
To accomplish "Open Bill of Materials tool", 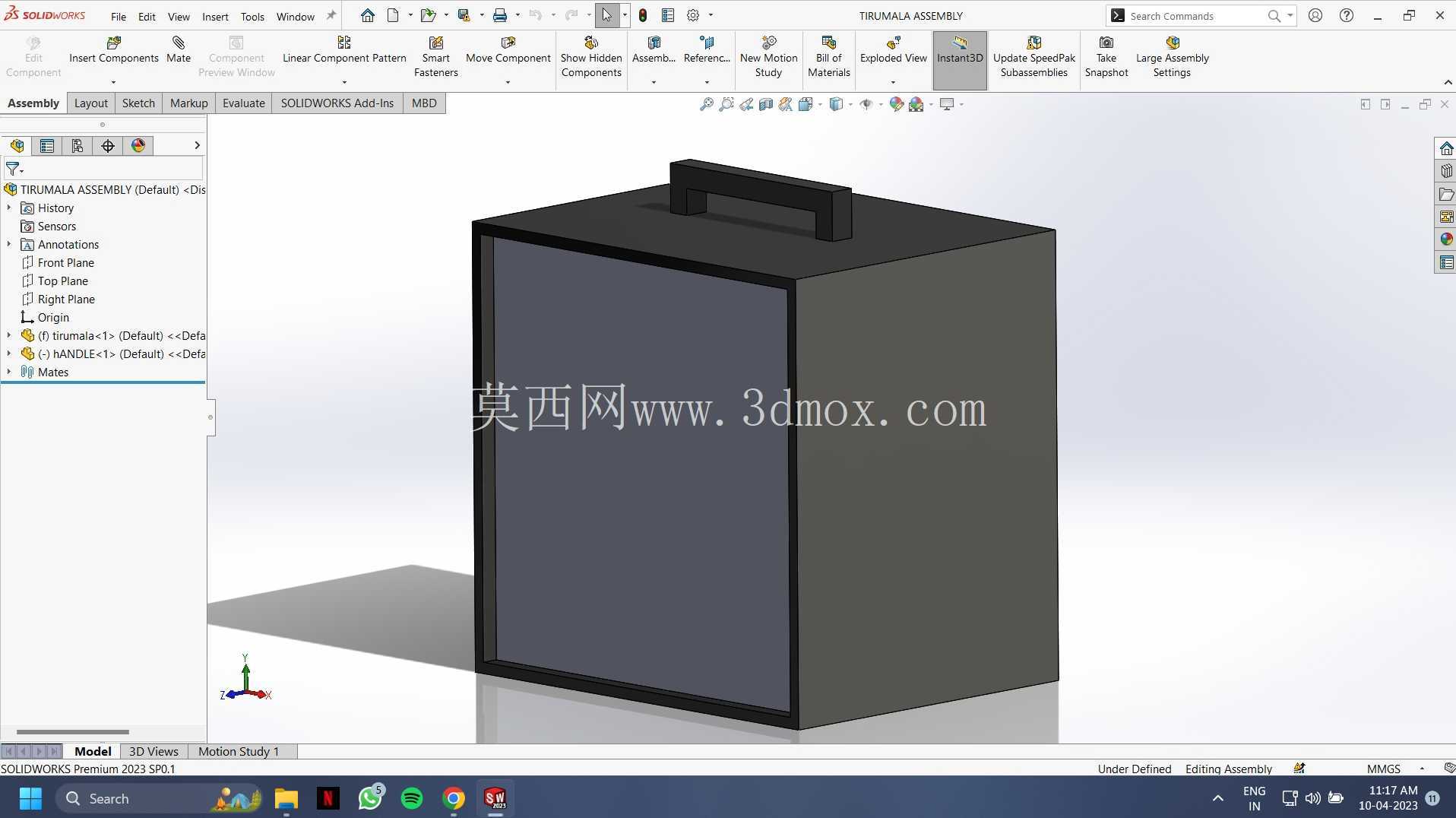I will tap(828, 56).
